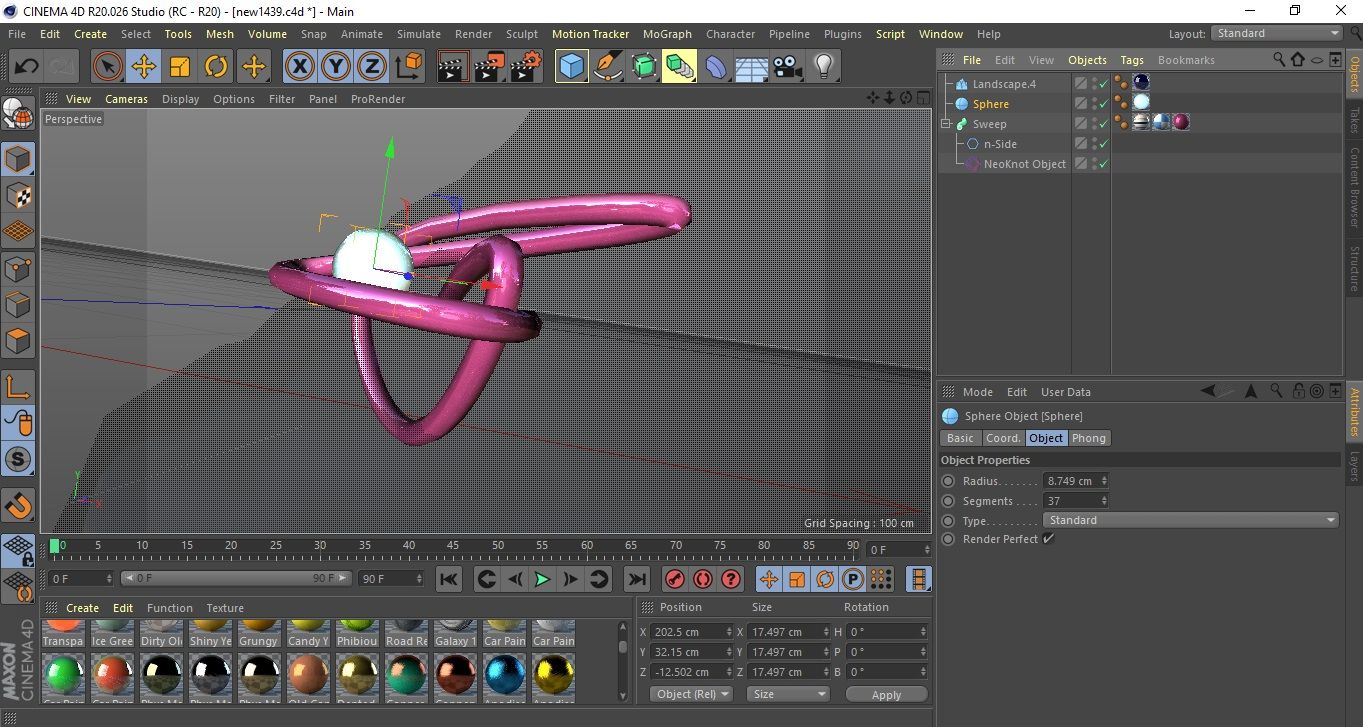Enable the Render Perfect checkbox
Screen dimensions: 1363x727
pyautogui.click(x=1048, y=539)
